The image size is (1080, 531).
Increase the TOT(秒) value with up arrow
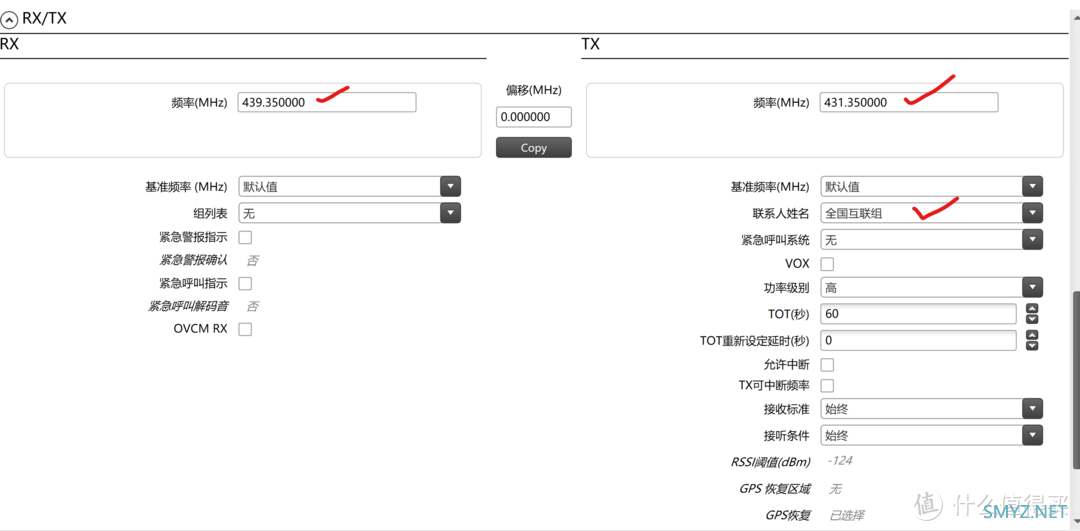pyautogui.click(x=1032, y=309)
